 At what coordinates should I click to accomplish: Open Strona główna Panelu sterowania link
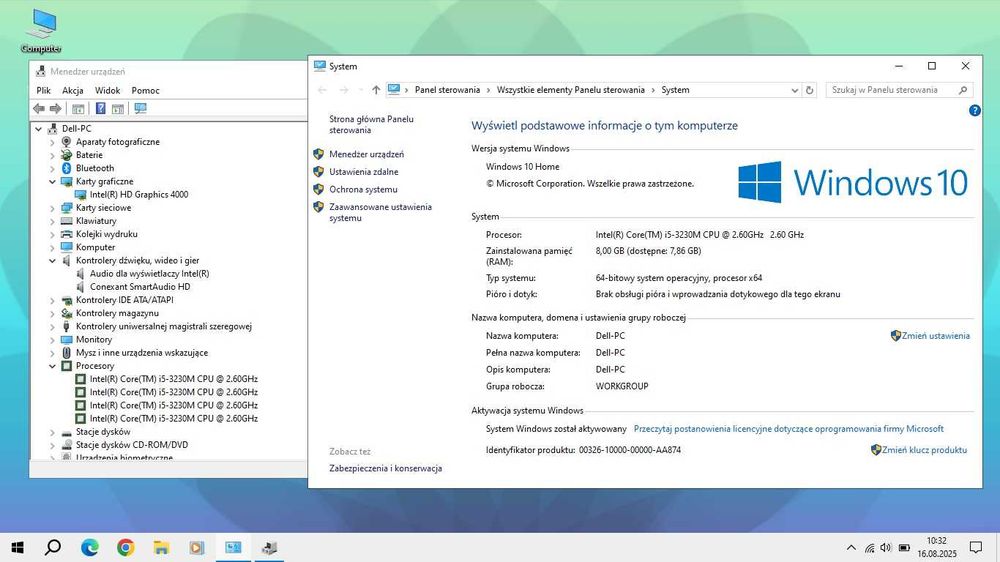371,124
